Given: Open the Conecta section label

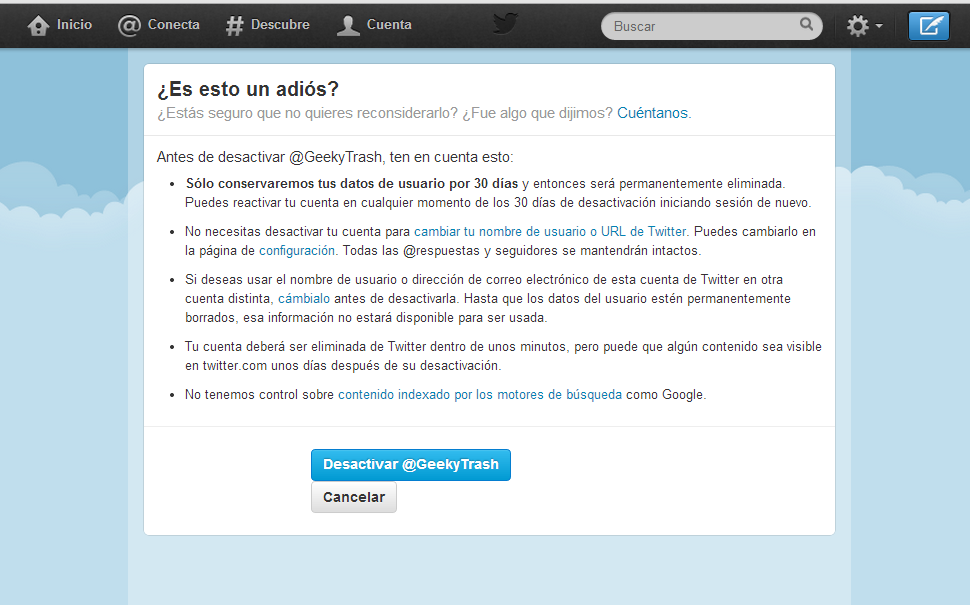Looking at the screenshot, I should tap(173, 25).
